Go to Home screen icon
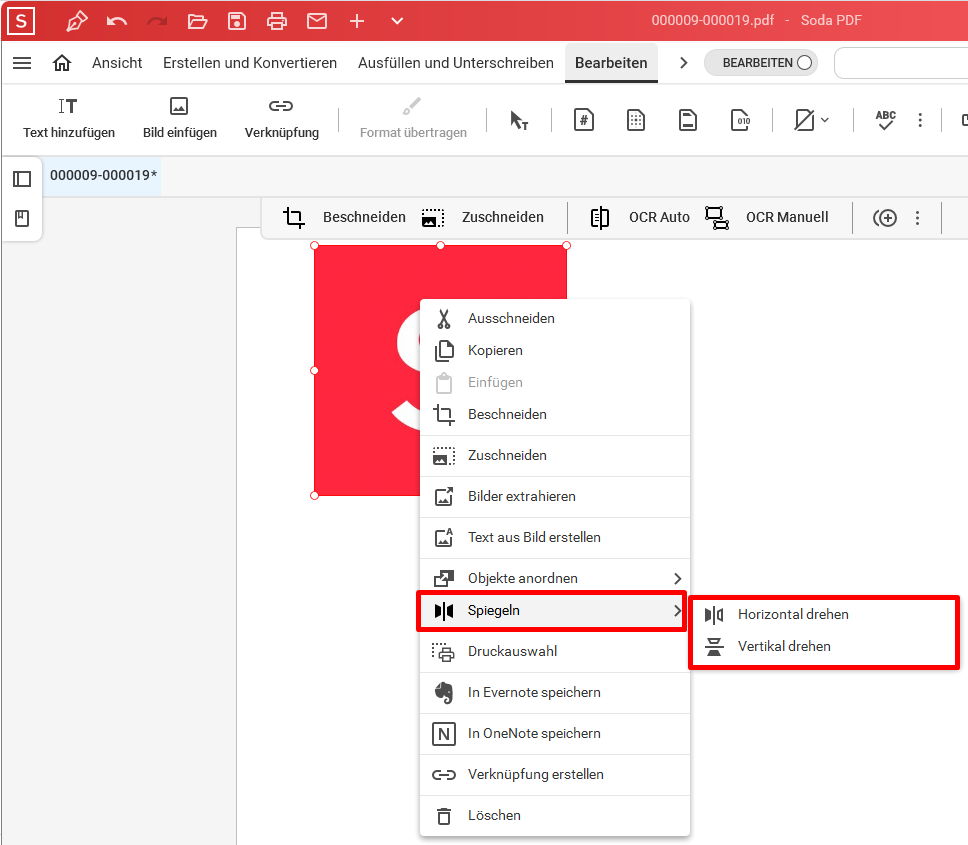The width and height of the screenshot is (968, 845). coord(62,63)
